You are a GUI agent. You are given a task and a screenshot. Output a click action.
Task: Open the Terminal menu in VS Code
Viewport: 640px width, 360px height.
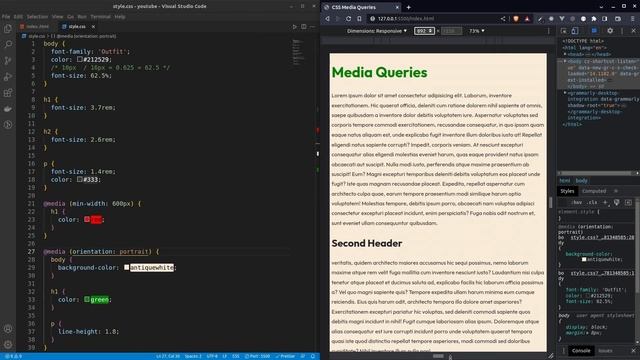(x=100, y=17)
